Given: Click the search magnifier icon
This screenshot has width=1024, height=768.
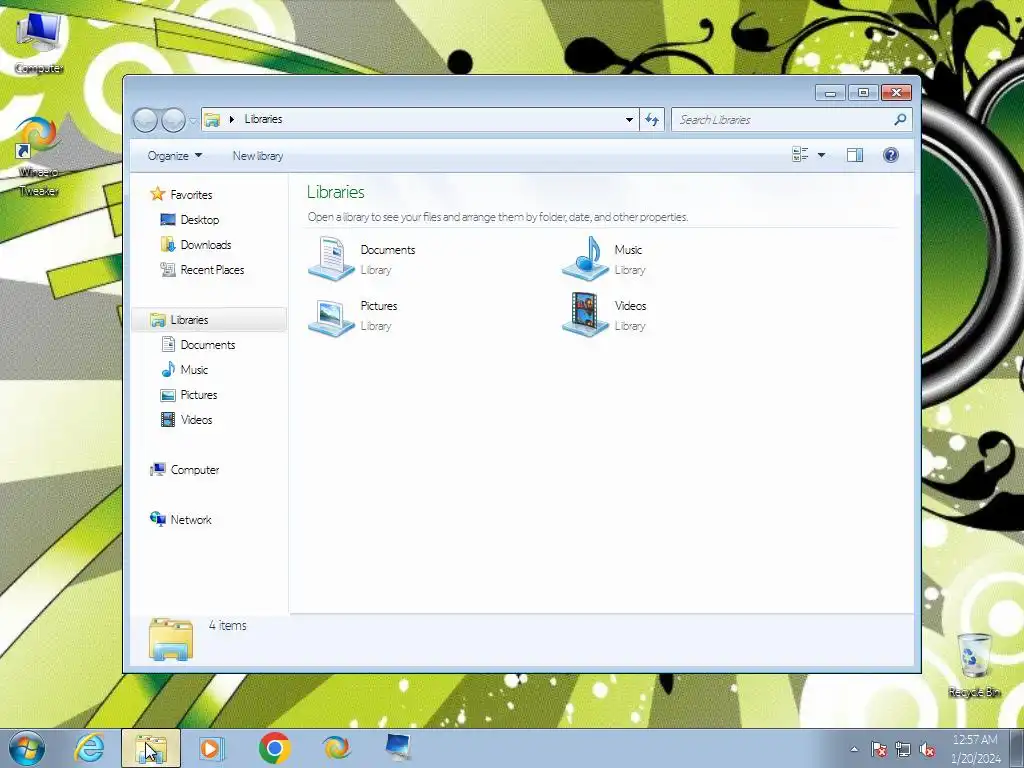Looking at the screenshot, I should pyautogui.click(x=900, y=120).
